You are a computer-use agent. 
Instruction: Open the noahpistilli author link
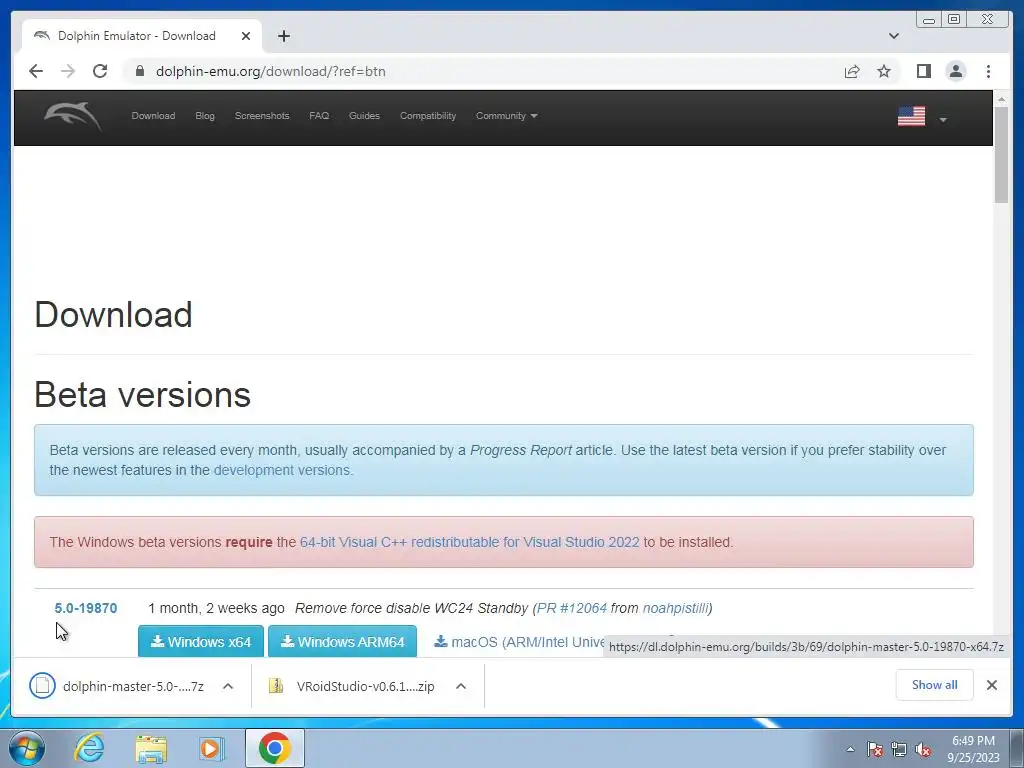click(675, 608)
